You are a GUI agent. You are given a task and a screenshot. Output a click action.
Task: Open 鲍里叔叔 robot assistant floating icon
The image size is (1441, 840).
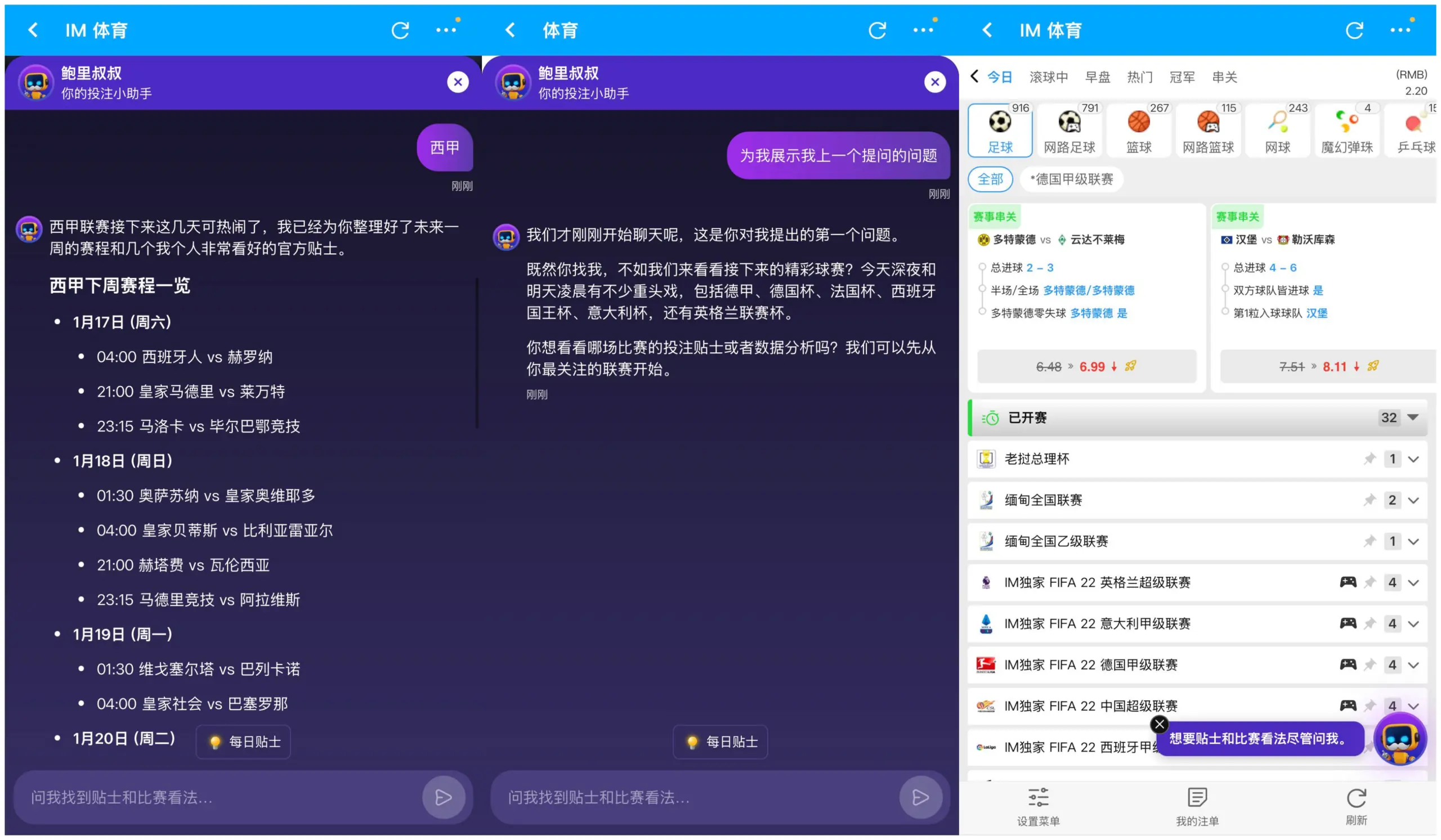click(1400, 740)
